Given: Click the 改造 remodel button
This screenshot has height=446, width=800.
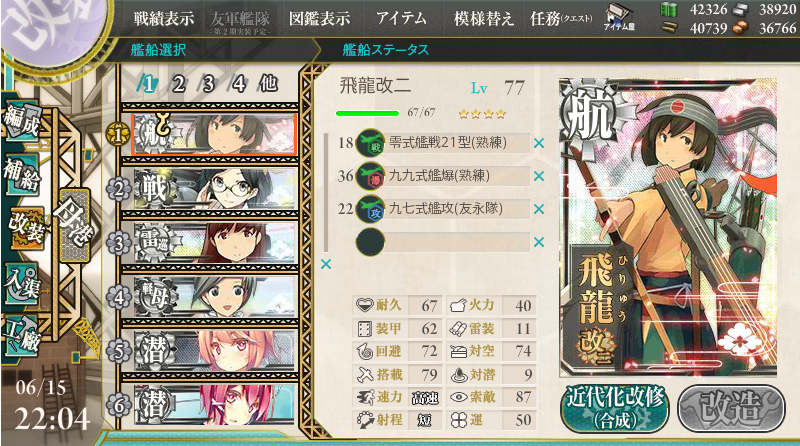Looking at the screenshot, I should [x=731, y=408].
